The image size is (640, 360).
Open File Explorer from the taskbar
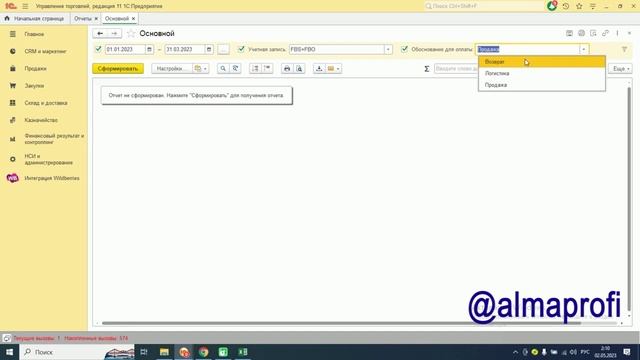164,352
